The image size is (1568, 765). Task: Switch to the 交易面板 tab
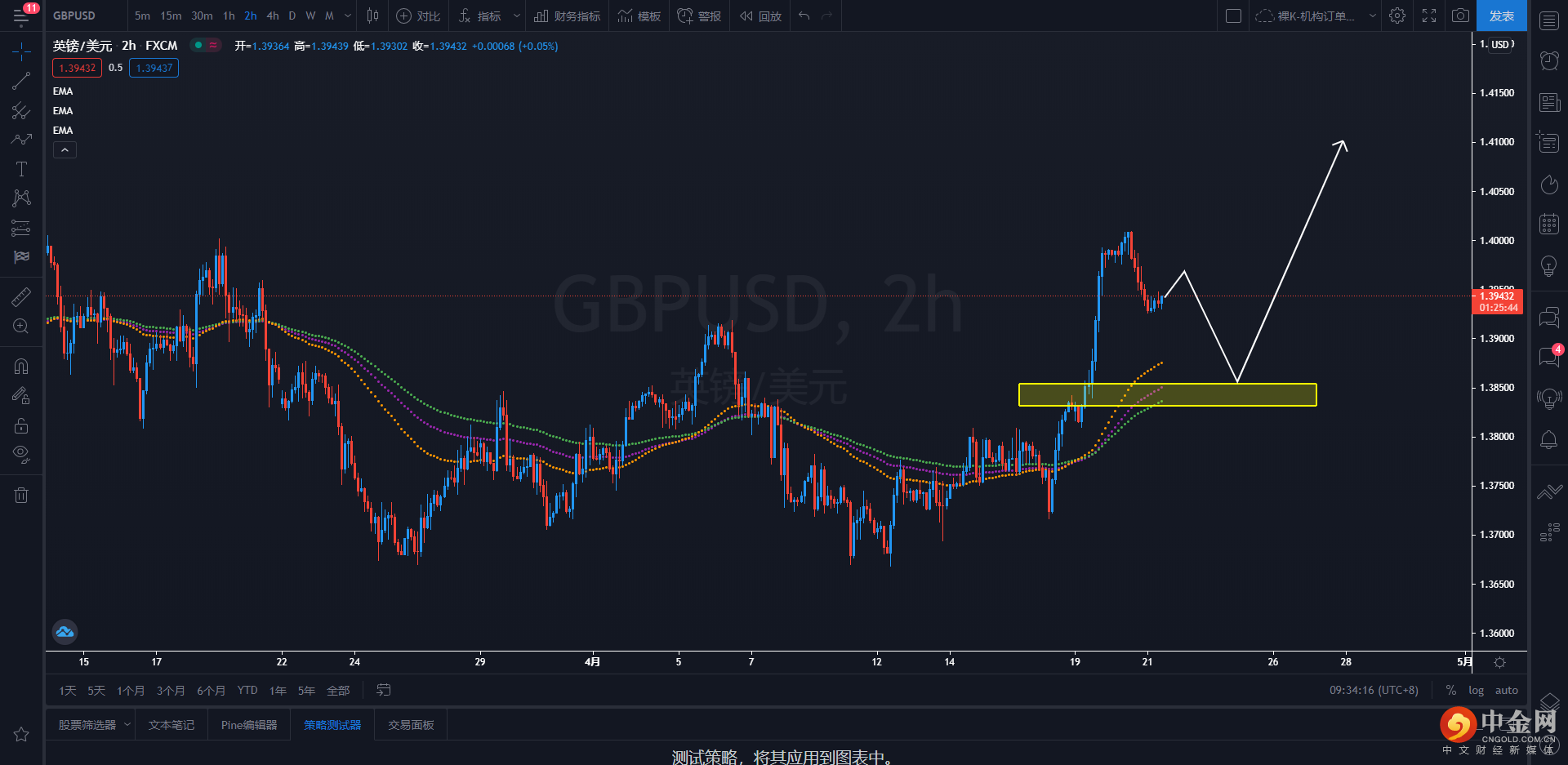(411, 725)
